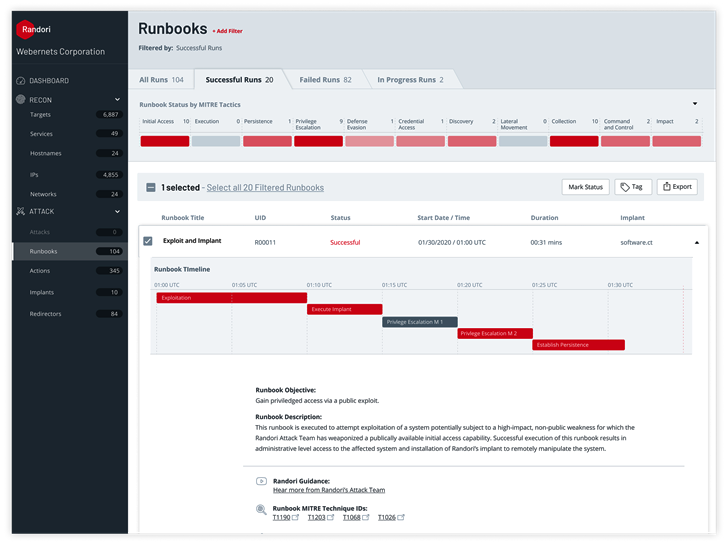Collapse the Attack sidebar section

(x=117, y=211)
